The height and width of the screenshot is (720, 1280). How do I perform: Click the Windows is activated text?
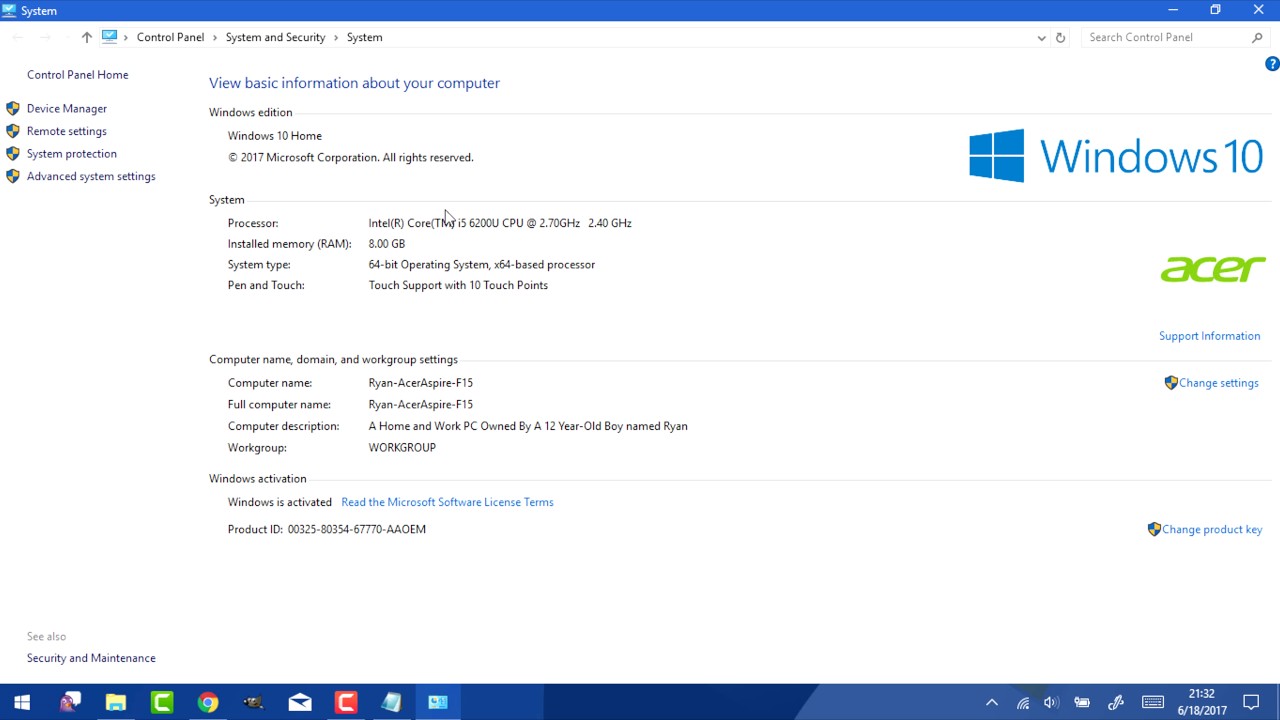coord(280,502)
